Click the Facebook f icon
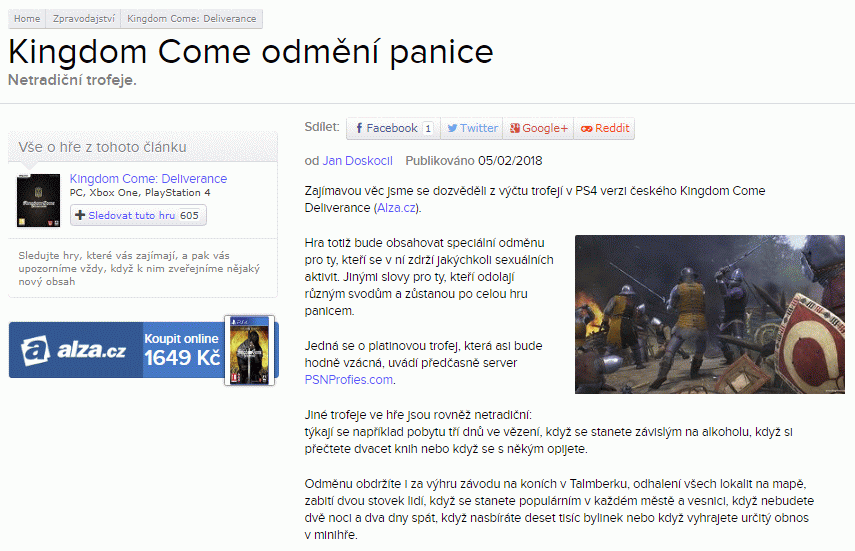Viewport: 855px width, 551px height. click(359, 128)
